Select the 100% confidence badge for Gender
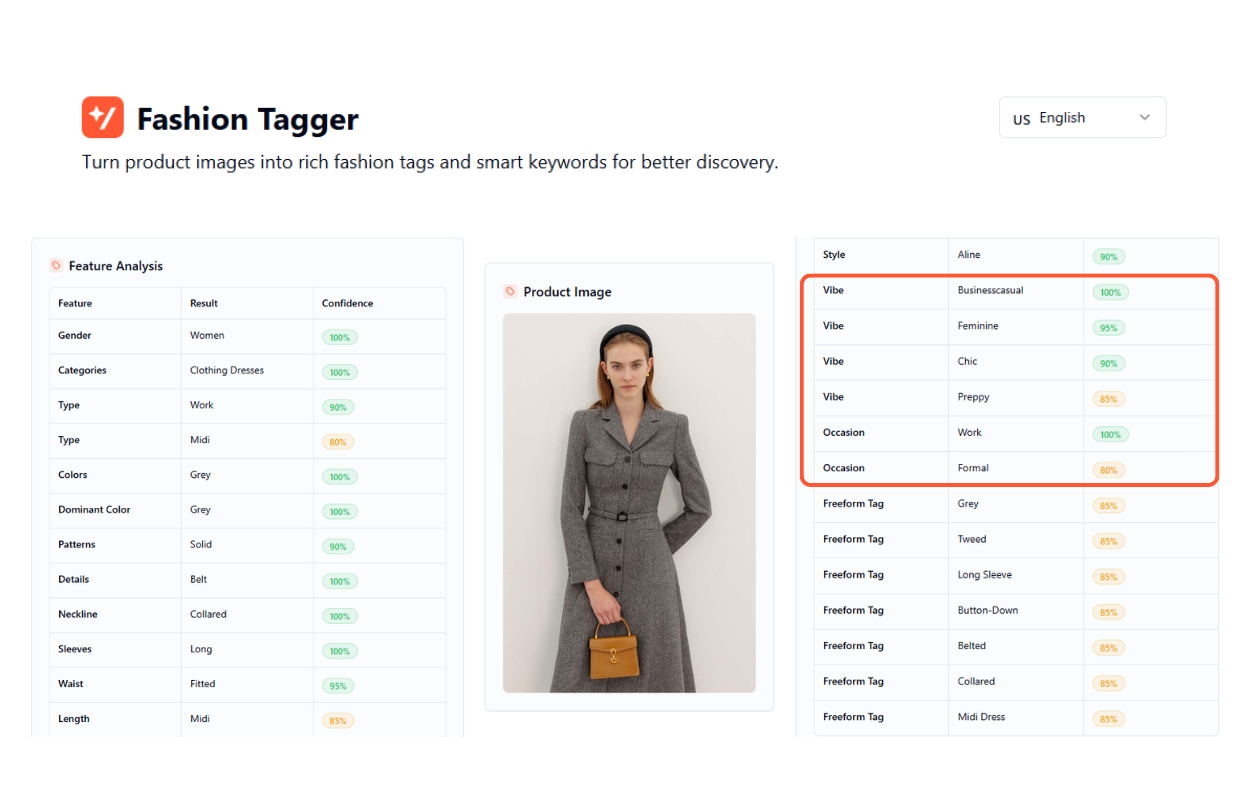 click(339, 336)
